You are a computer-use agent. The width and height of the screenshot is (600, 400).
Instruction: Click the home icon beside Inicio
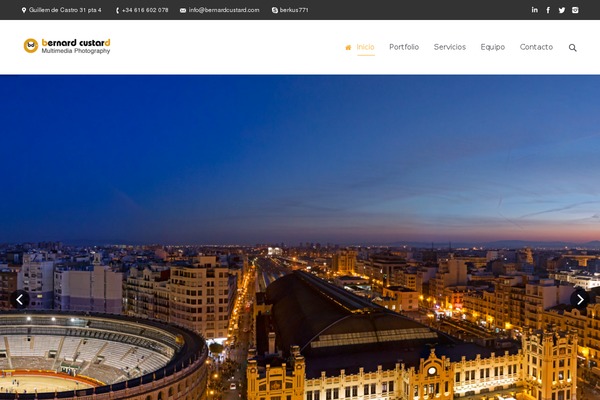[348, 47]
